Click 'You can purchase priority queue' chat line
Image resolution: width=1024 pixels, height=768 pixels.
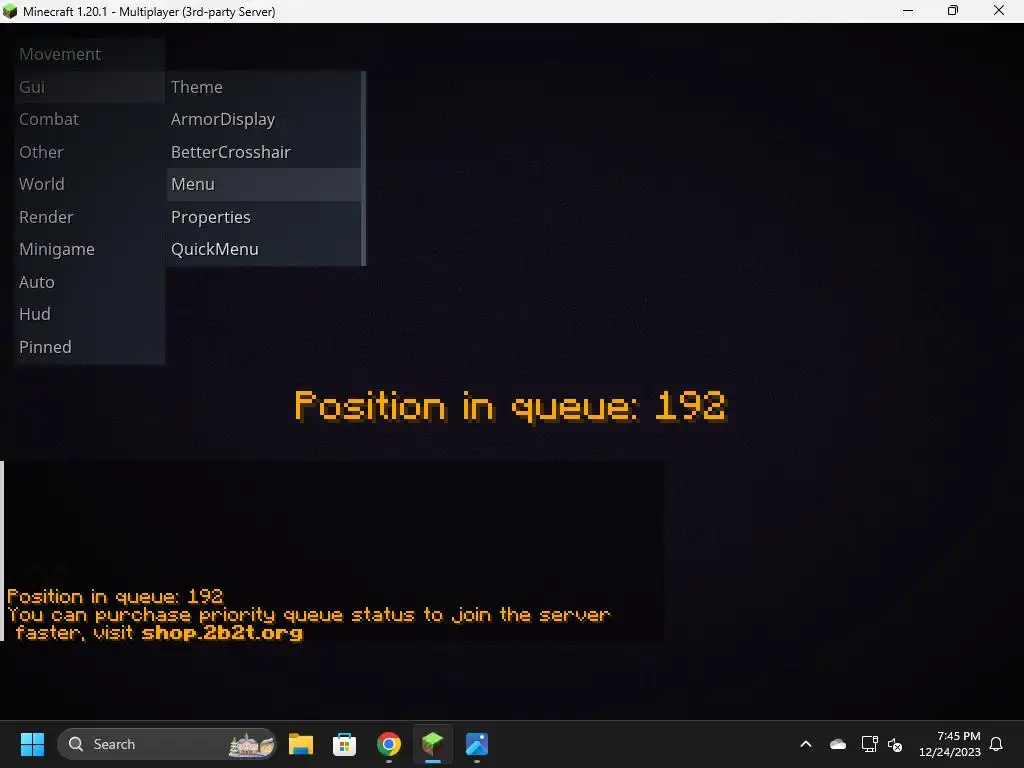[308, 615]
